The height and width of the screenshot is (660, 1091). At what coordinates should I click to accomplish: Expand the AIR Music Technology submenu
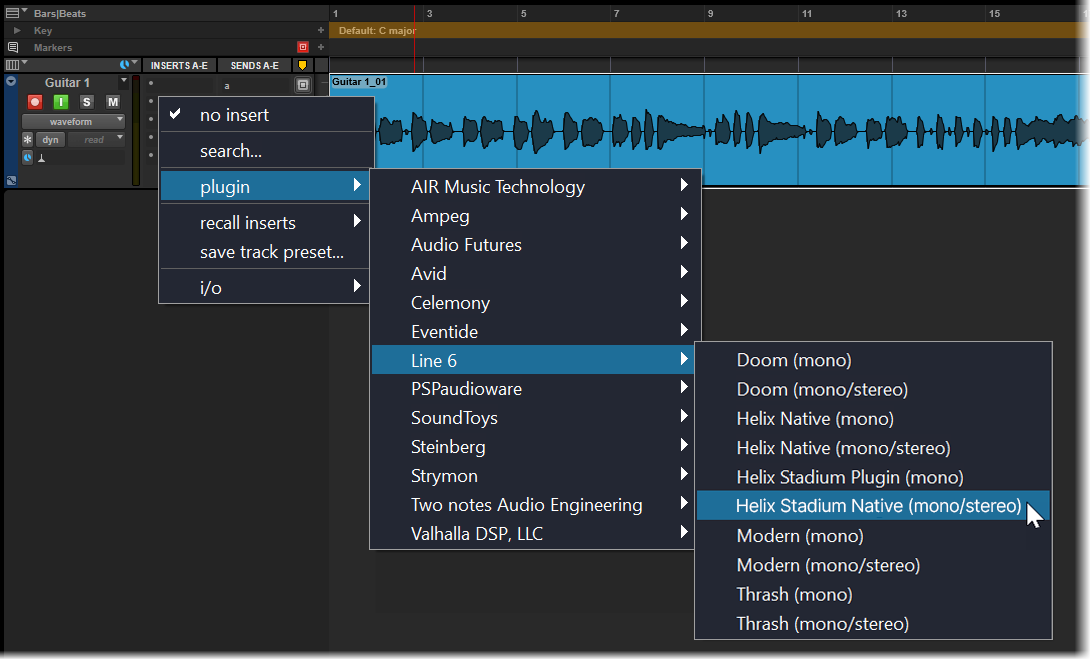(533, 186)
